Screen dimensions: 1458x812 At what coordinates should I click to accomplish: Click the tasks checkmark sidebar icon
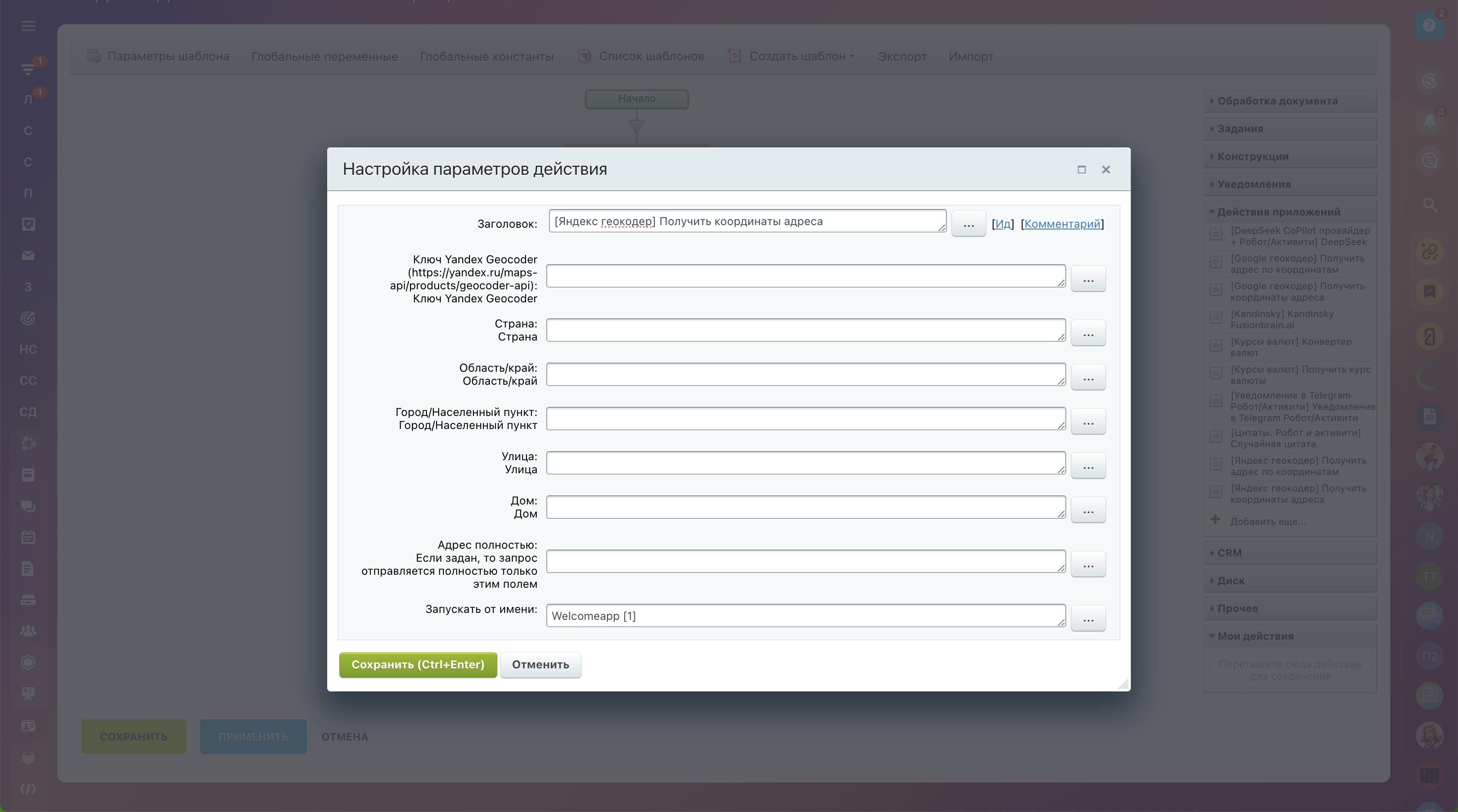28,225
